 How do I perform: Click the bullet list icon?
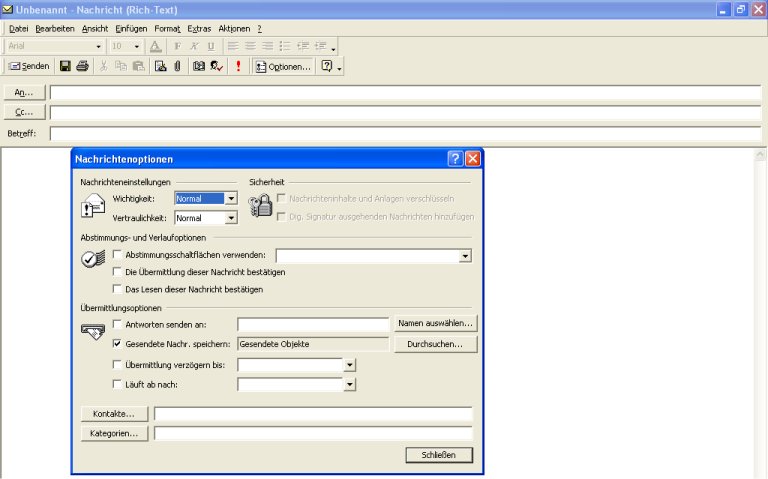tap(285, 47)
